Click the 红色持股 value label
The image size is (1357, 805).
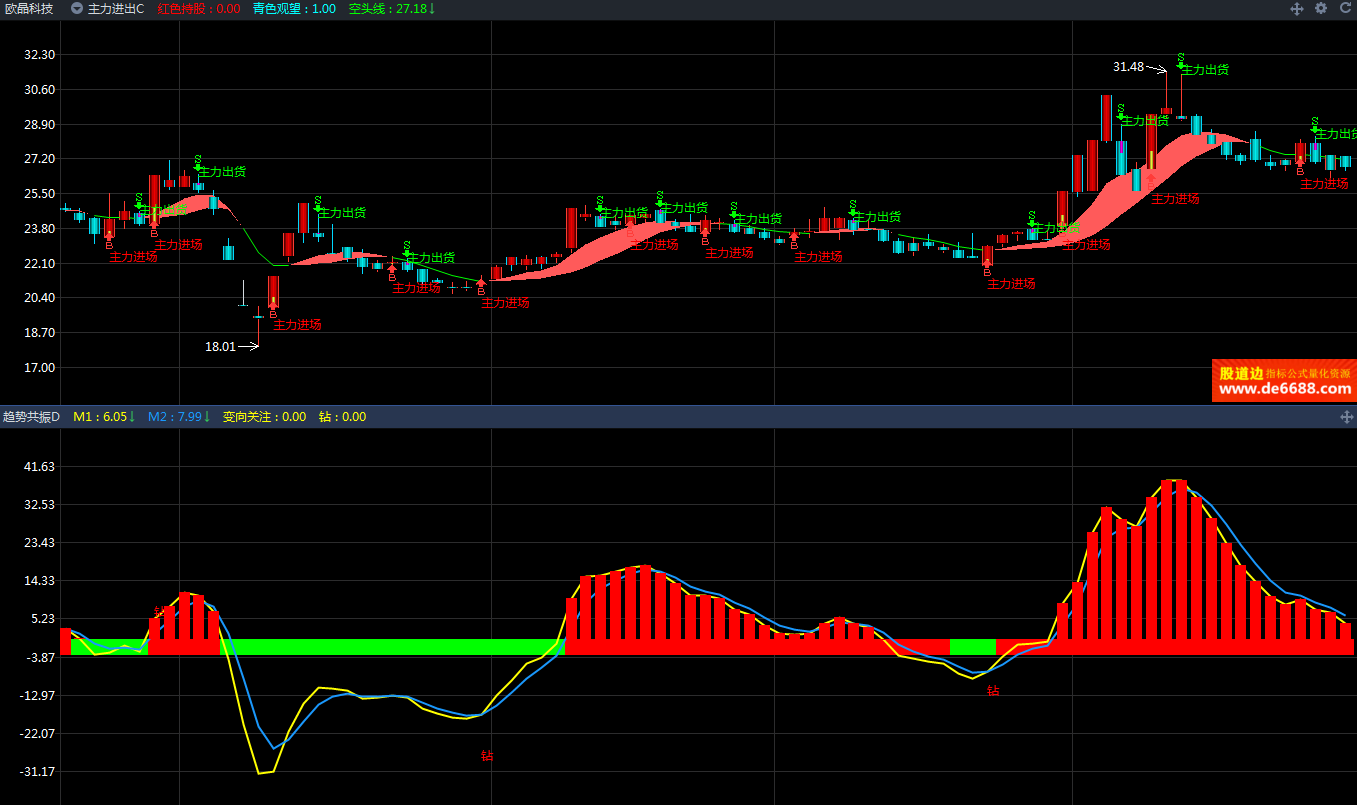point(199,8)
